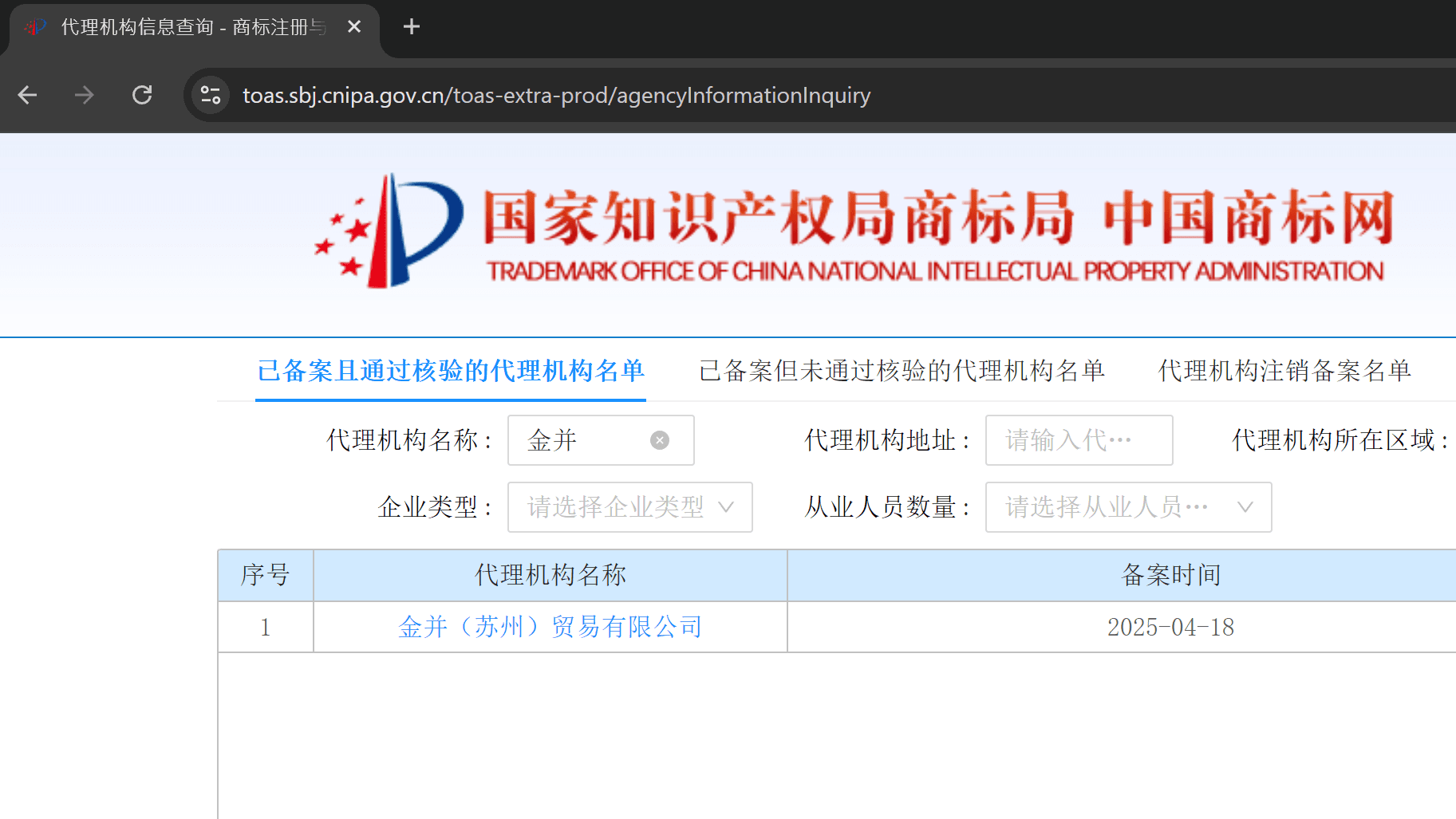Image resolution: width=1456 pixels, height=819 pixels.
Task: Clear the 金并 agency name field
Action: tap(659, 440)
